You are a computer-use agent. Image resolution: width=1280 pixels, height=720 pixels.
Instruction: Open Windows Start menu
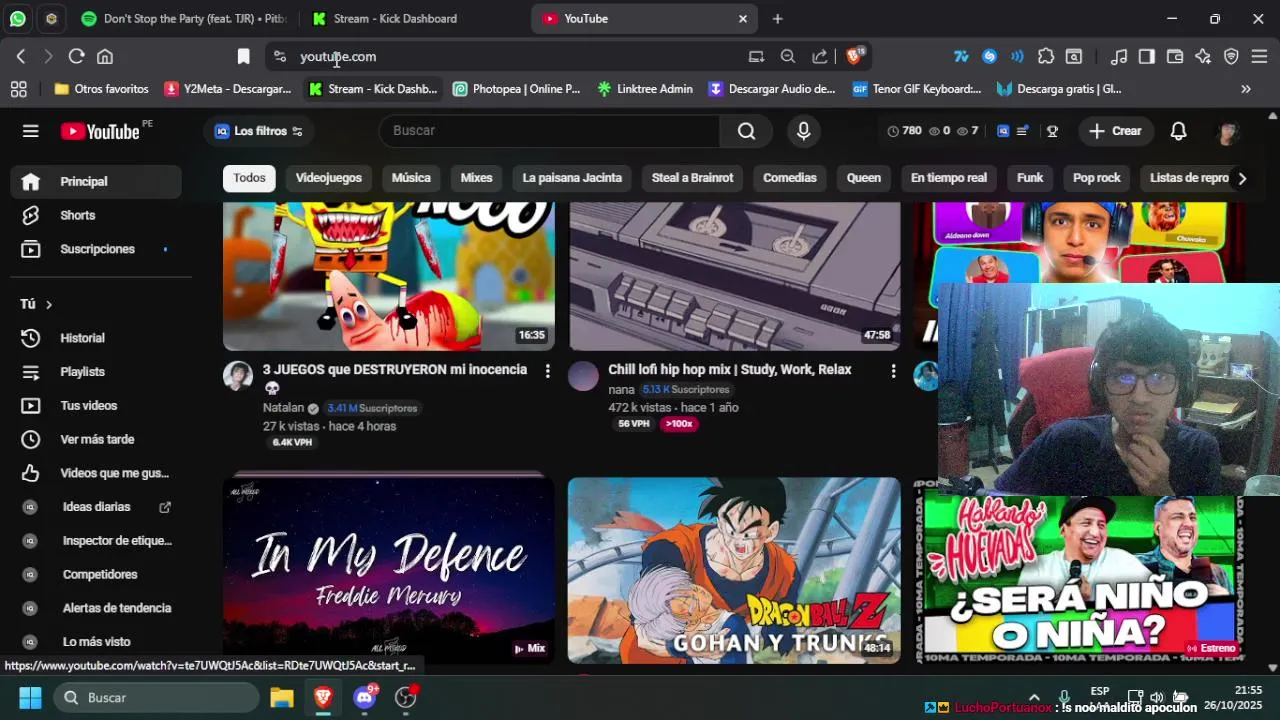[30, 697]
